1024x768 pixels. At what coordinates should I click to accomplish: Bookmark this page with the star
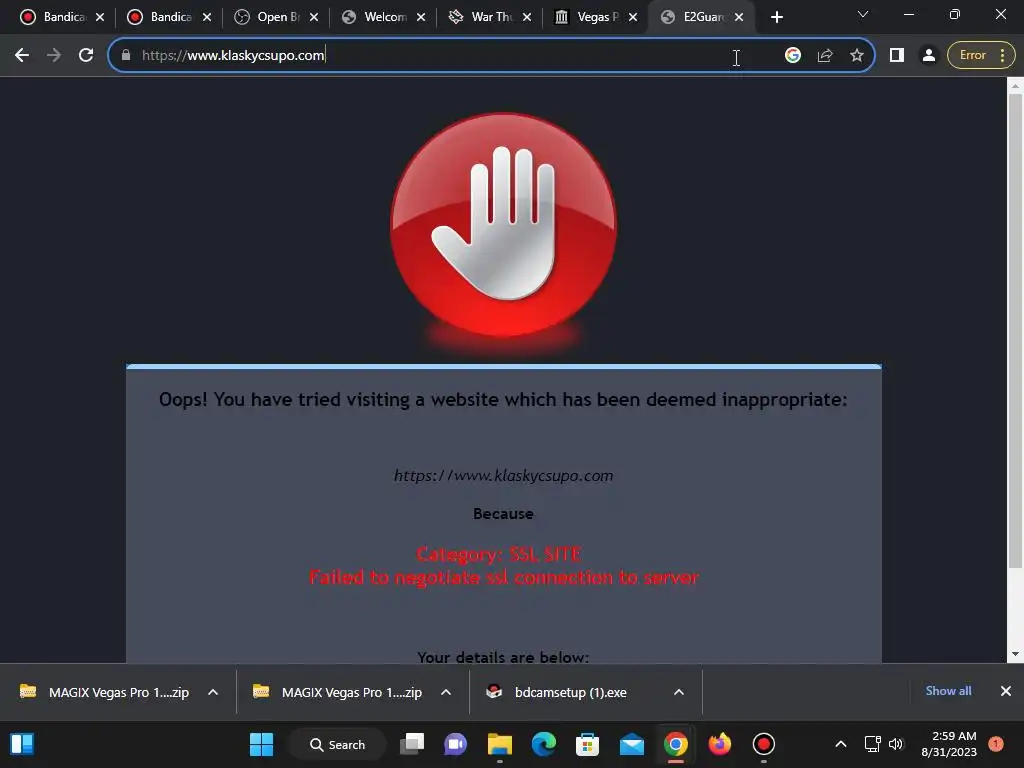pos(857,56)
